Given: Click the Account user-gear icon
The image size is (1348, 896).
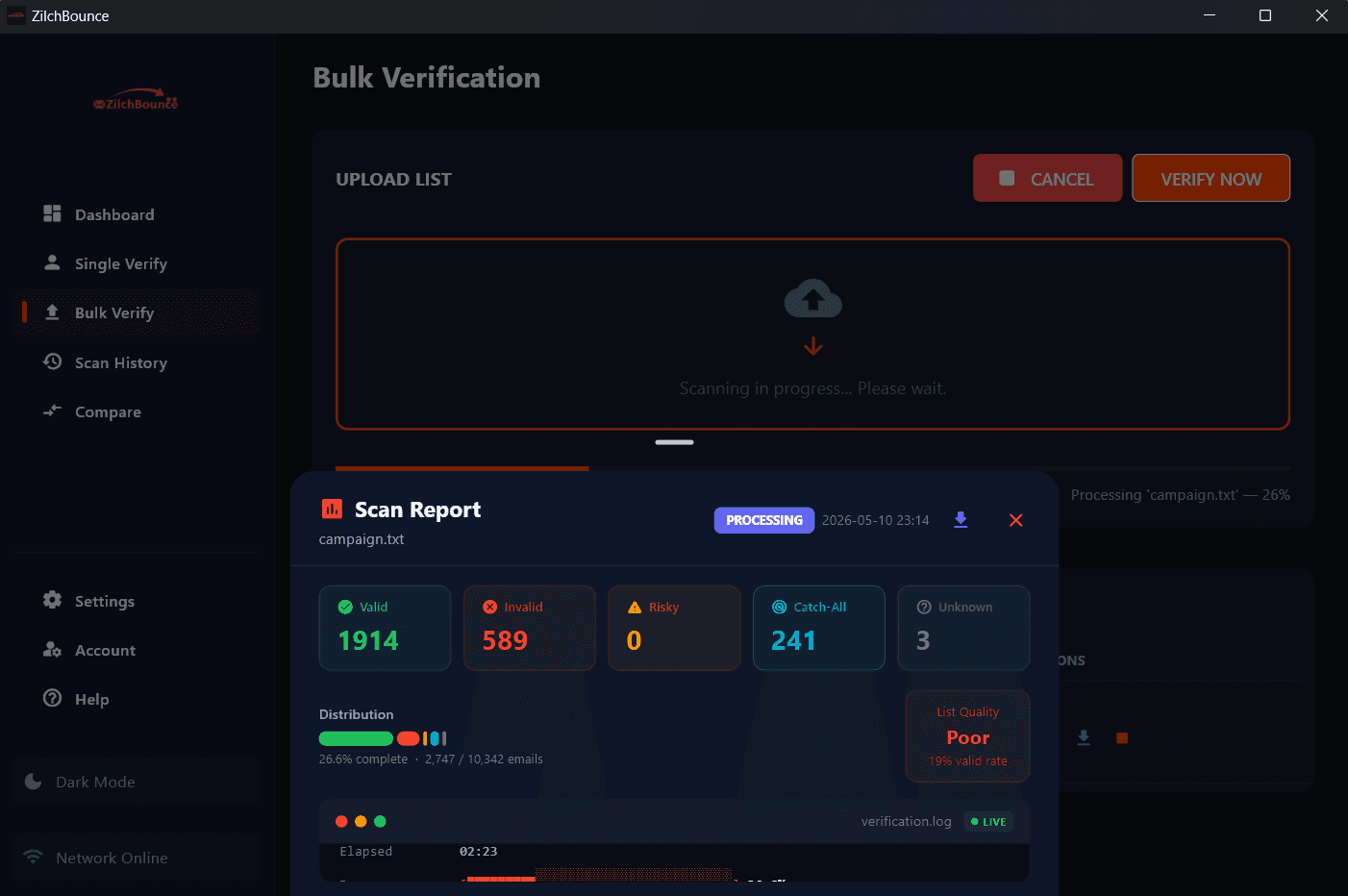Looking at the screenshot, I should coord(52,649).
